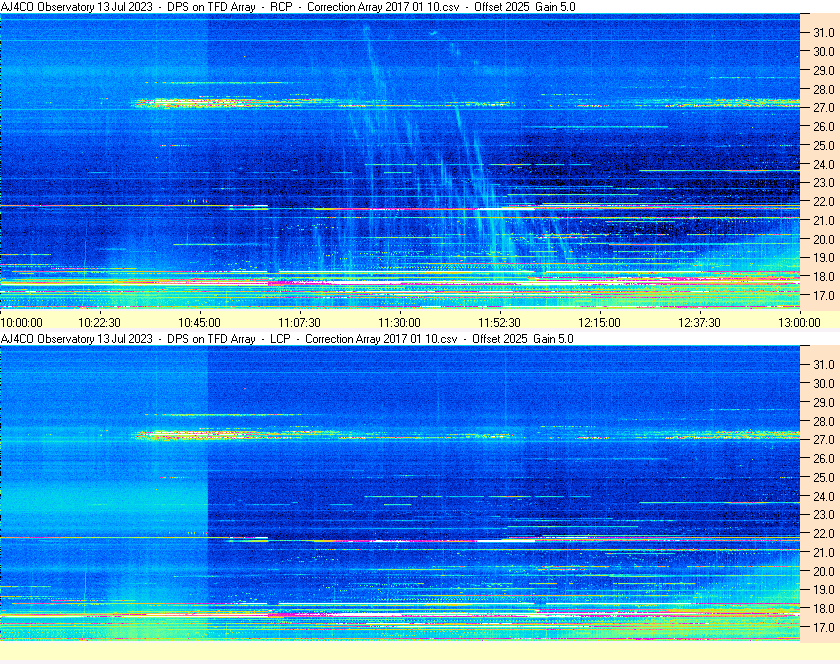Click the 27.0 frequency label in RCP plot
The image size is (840, 664).
point(824,108)
